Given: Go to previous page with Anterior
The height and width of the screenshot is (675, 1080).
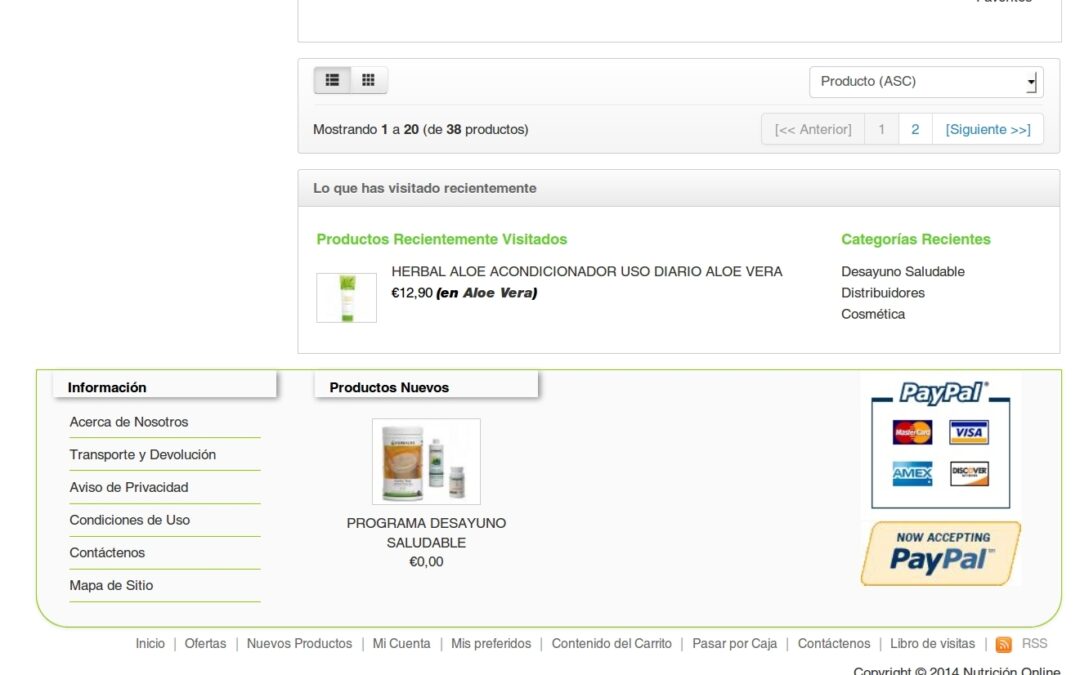Looking at the screenshot, I should pos(813,129).
